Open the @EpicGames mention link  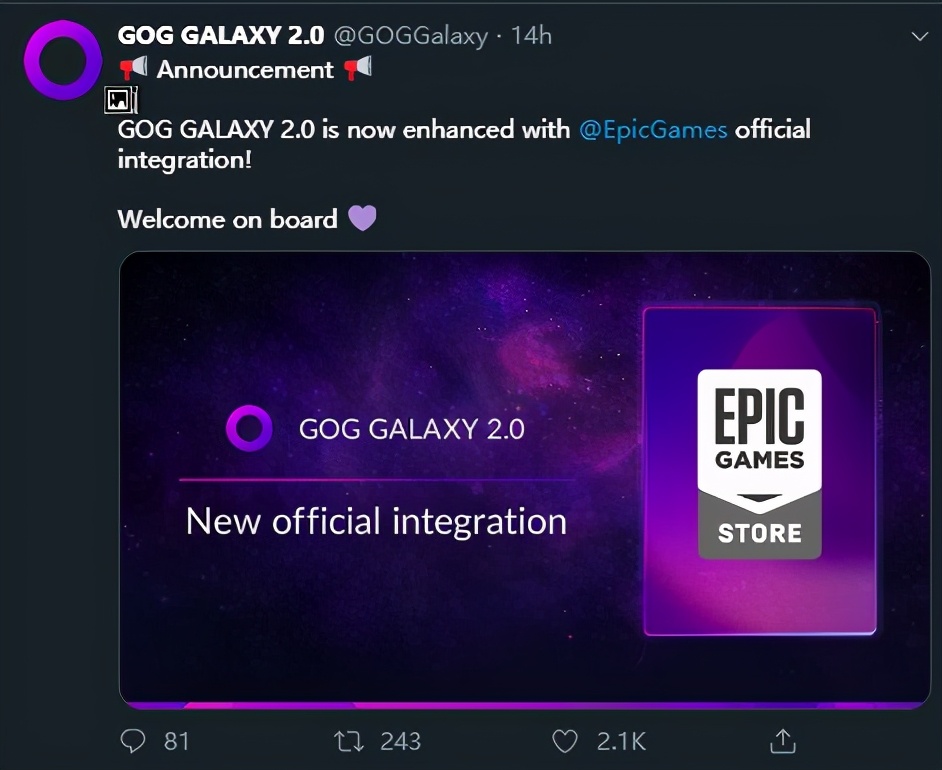click(653, 130)
